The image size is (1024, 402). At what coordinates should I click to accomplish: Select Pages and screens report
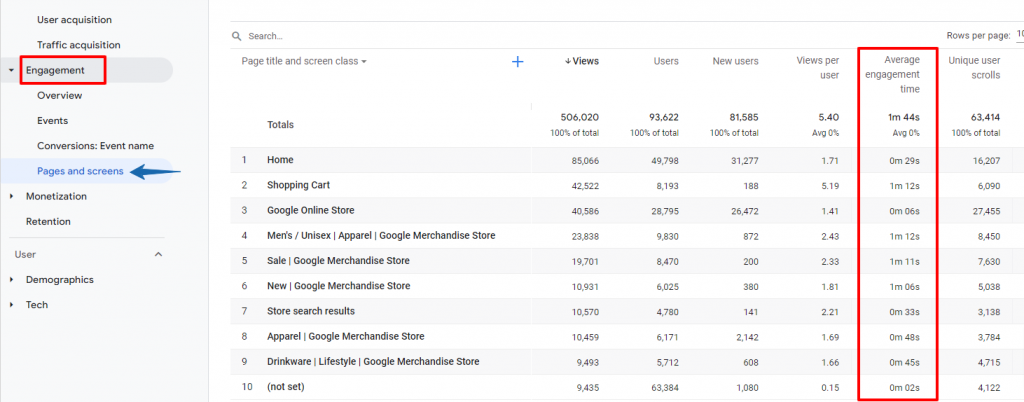point(80,171)
